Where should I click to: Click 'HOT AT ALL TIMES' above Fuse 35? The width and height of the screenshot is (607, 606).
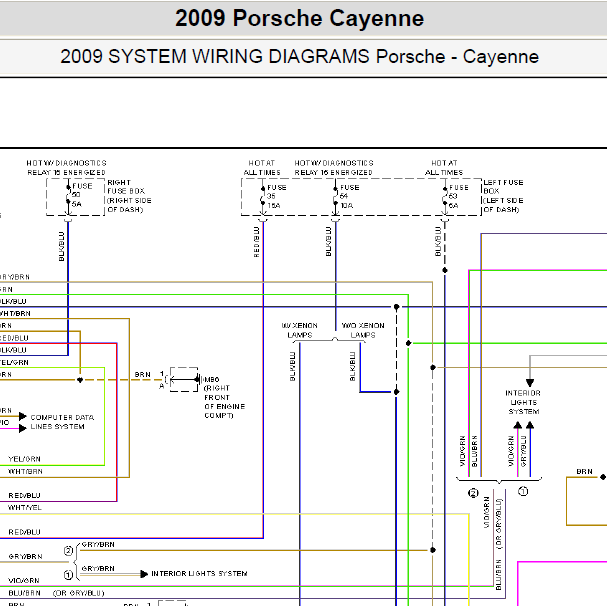[262, 168]
